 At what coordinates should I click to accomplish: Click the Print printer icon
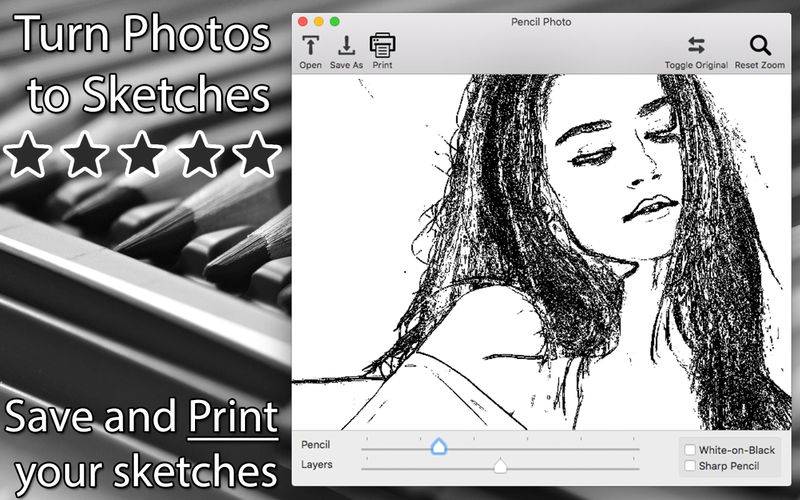383,45
